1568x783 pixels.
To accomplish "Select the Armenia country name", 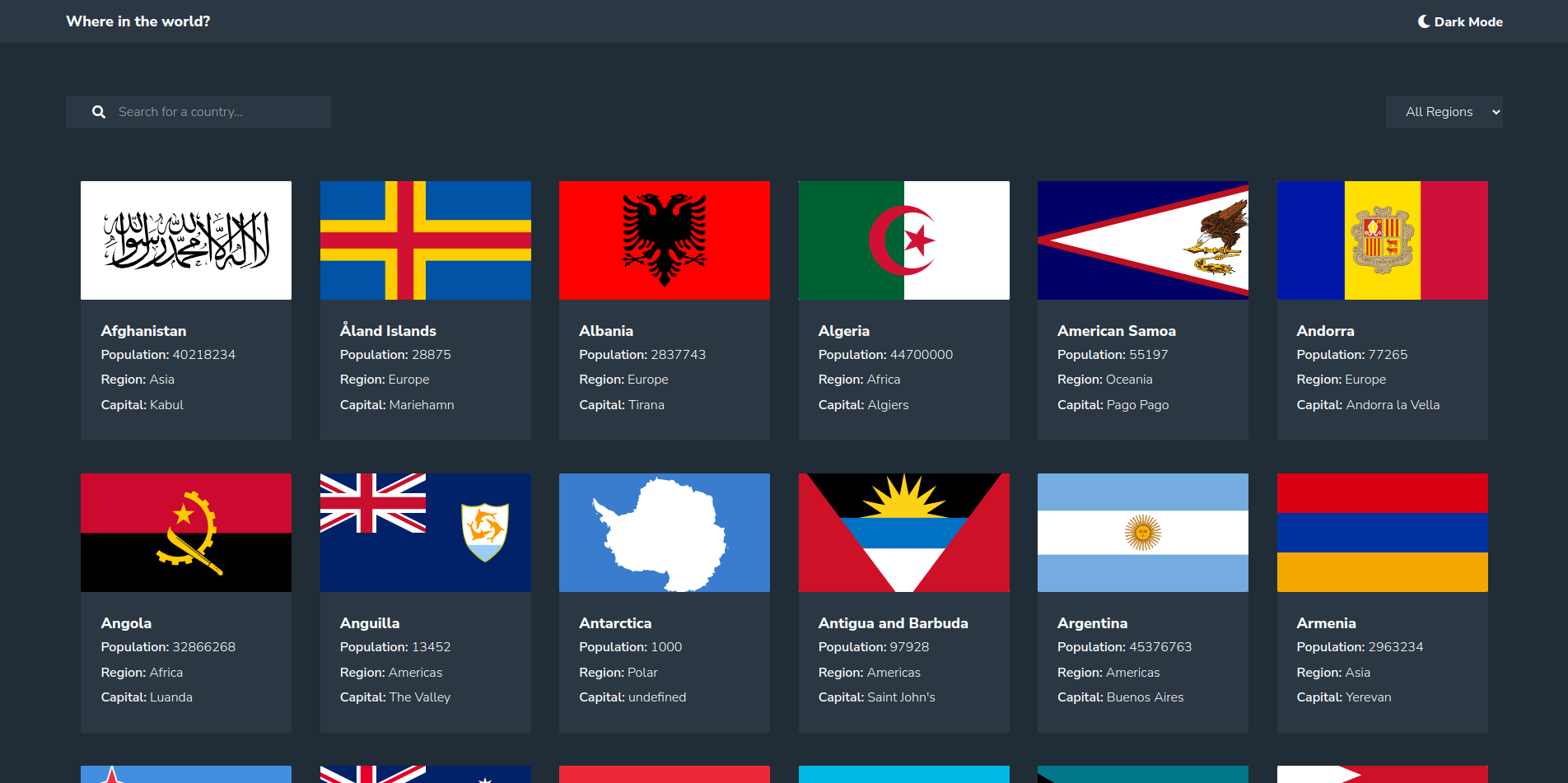I will tap(1327, 623).
